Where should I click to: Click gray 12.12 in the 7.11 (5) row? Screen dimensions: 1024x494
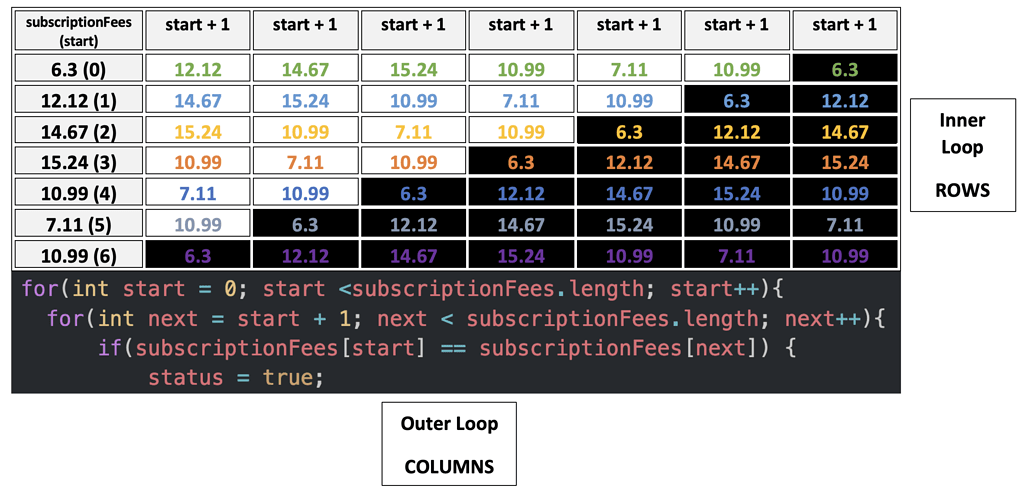tap(413, 223)
